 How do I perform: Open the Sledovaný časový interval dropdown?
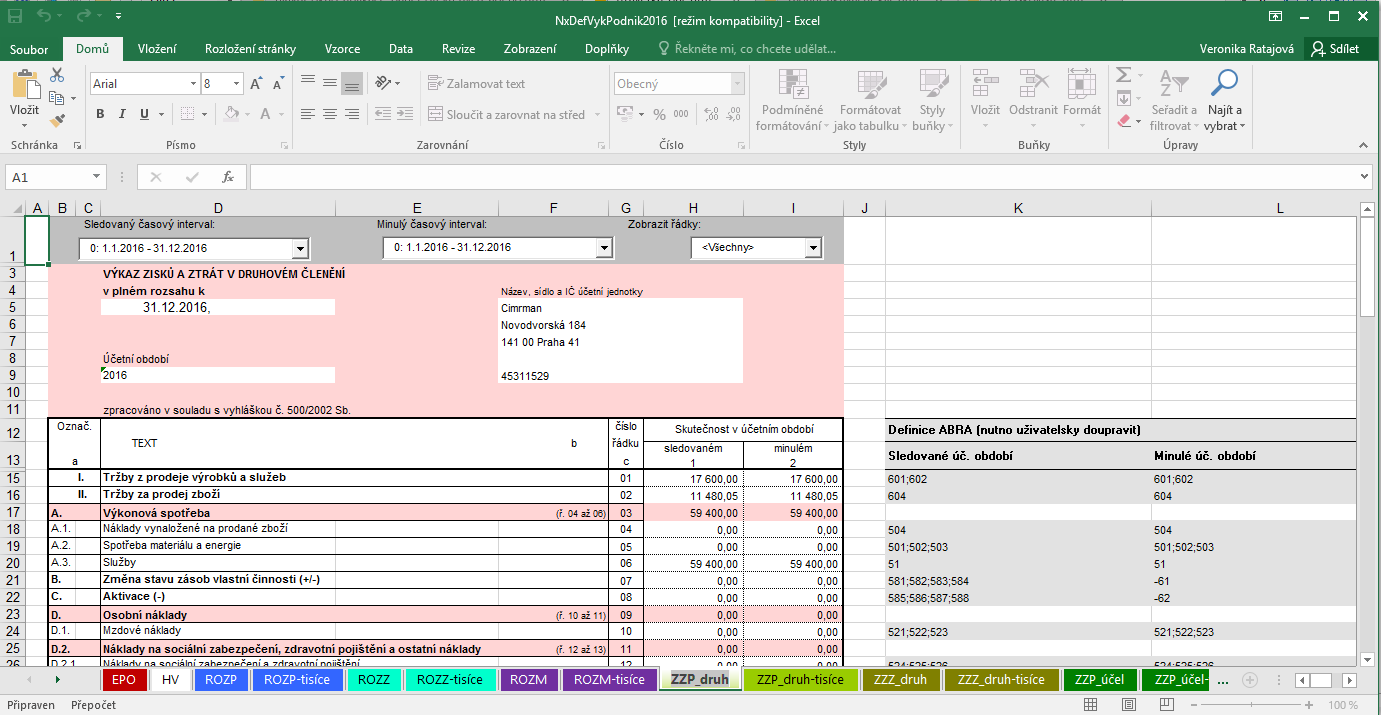pyautogui.click(x=300, y=248)
